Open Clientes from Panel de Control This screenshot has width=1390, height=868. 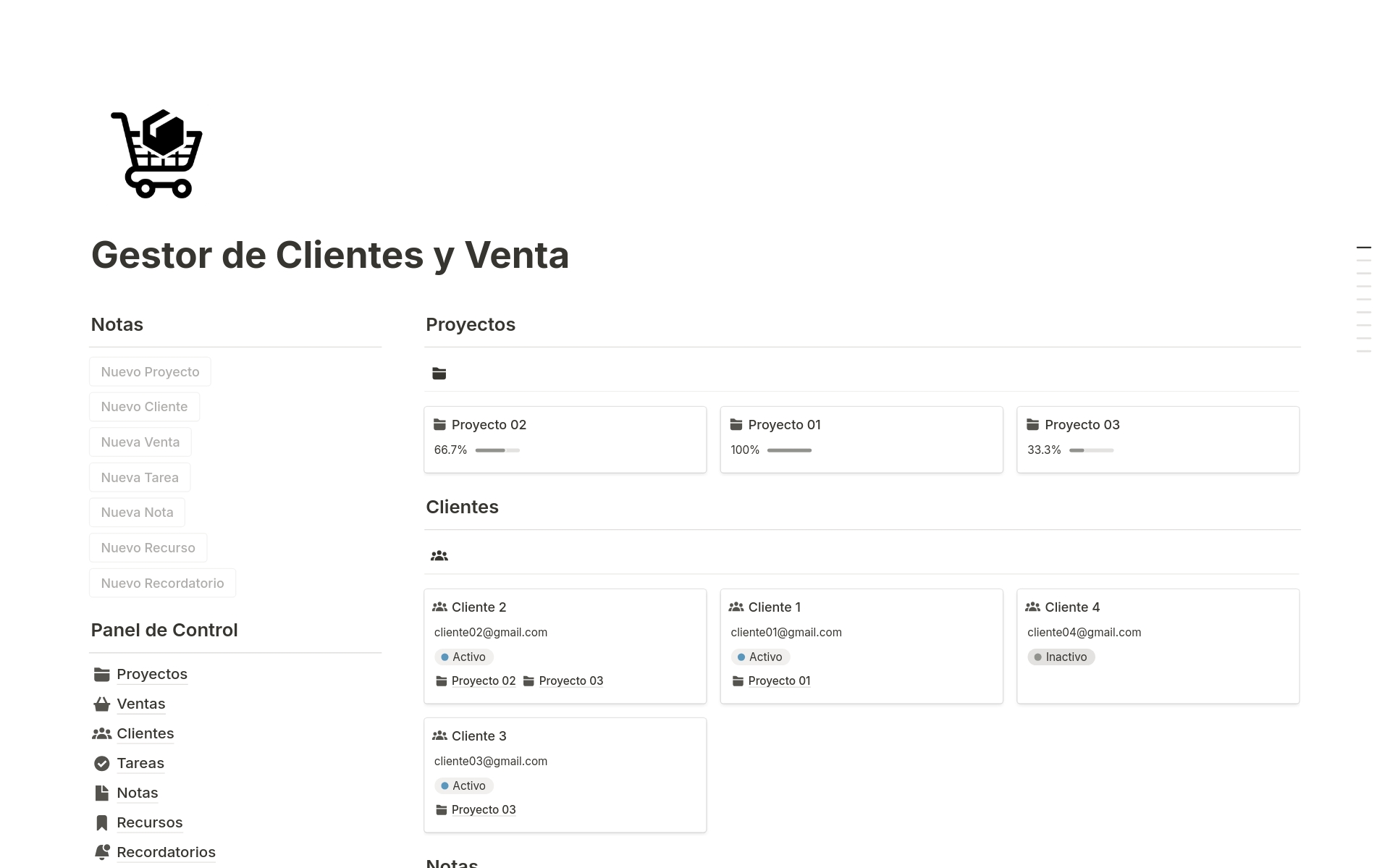146,733
